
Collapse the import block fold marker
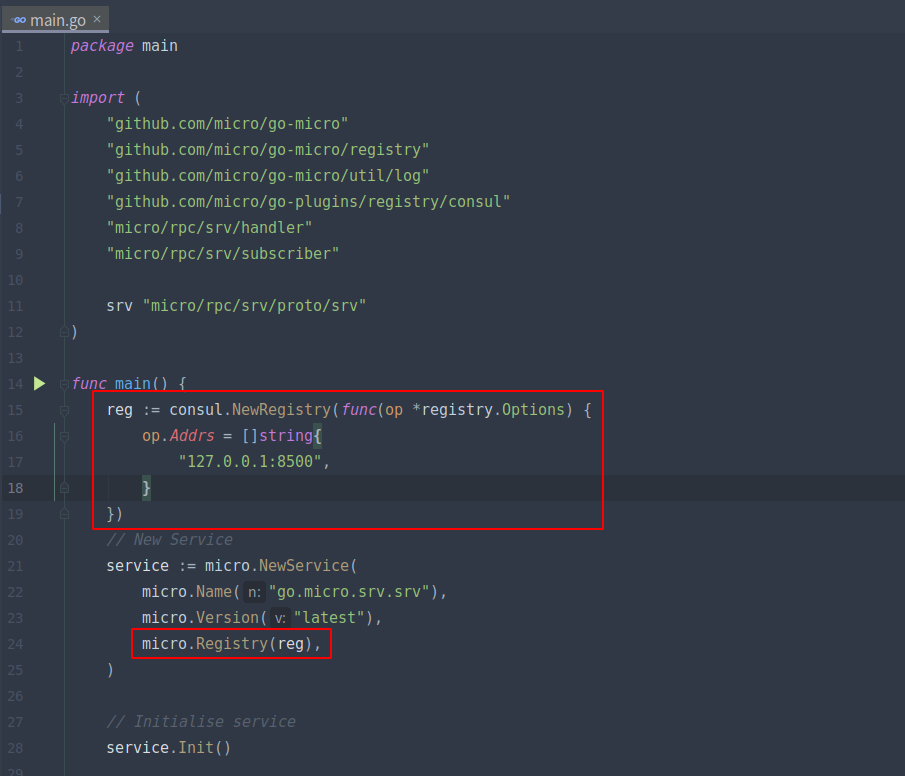pyautogui.click(x=64, y=99)
